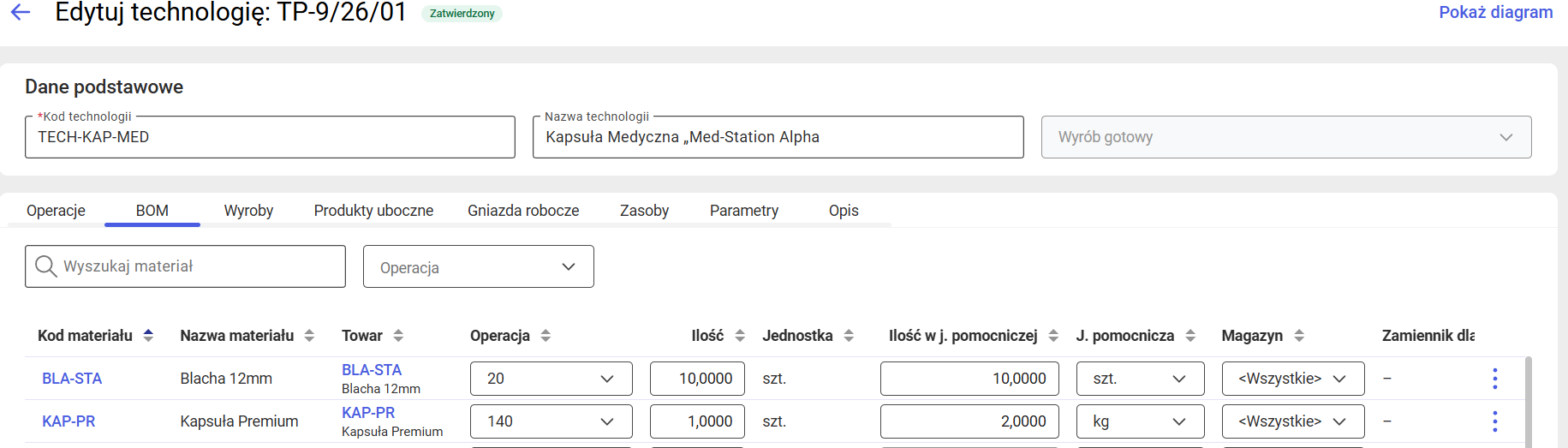The height and width of the screenshot is (448, 1568).
Task: Click the Pokaż diagram link
Action: click(x=1495, y=12)
